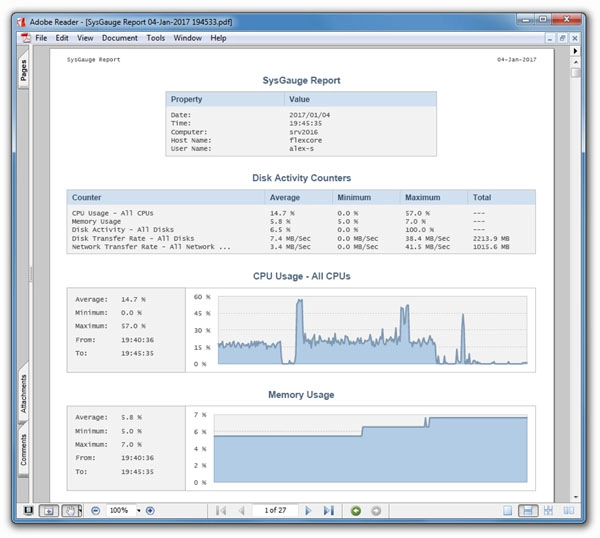Click the 04-Jan-2017 page header date
600x538 pixels.
pos(517,60)
